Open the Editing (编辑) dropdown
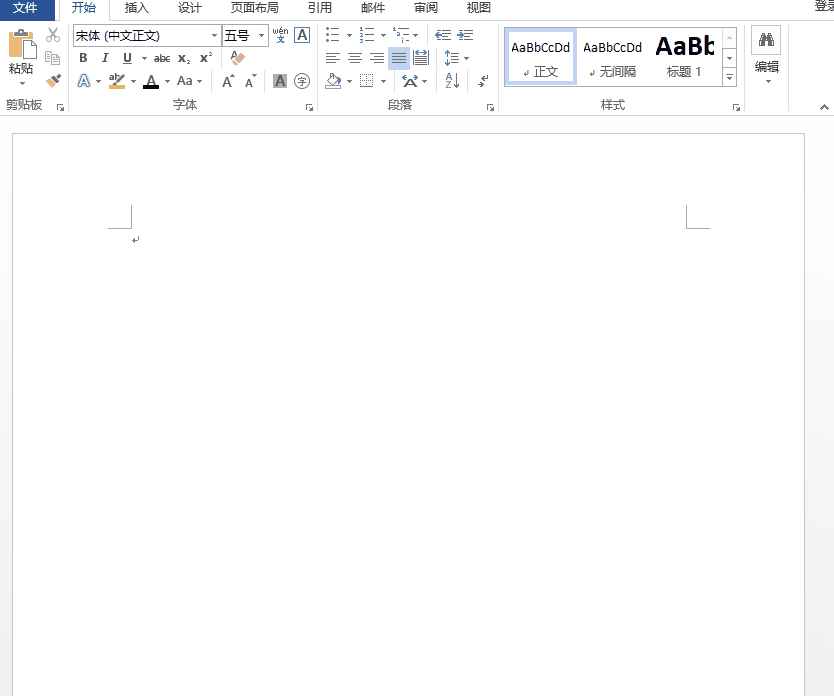Image resolution: width=834 pixels, height=696 pixels. 766,55
